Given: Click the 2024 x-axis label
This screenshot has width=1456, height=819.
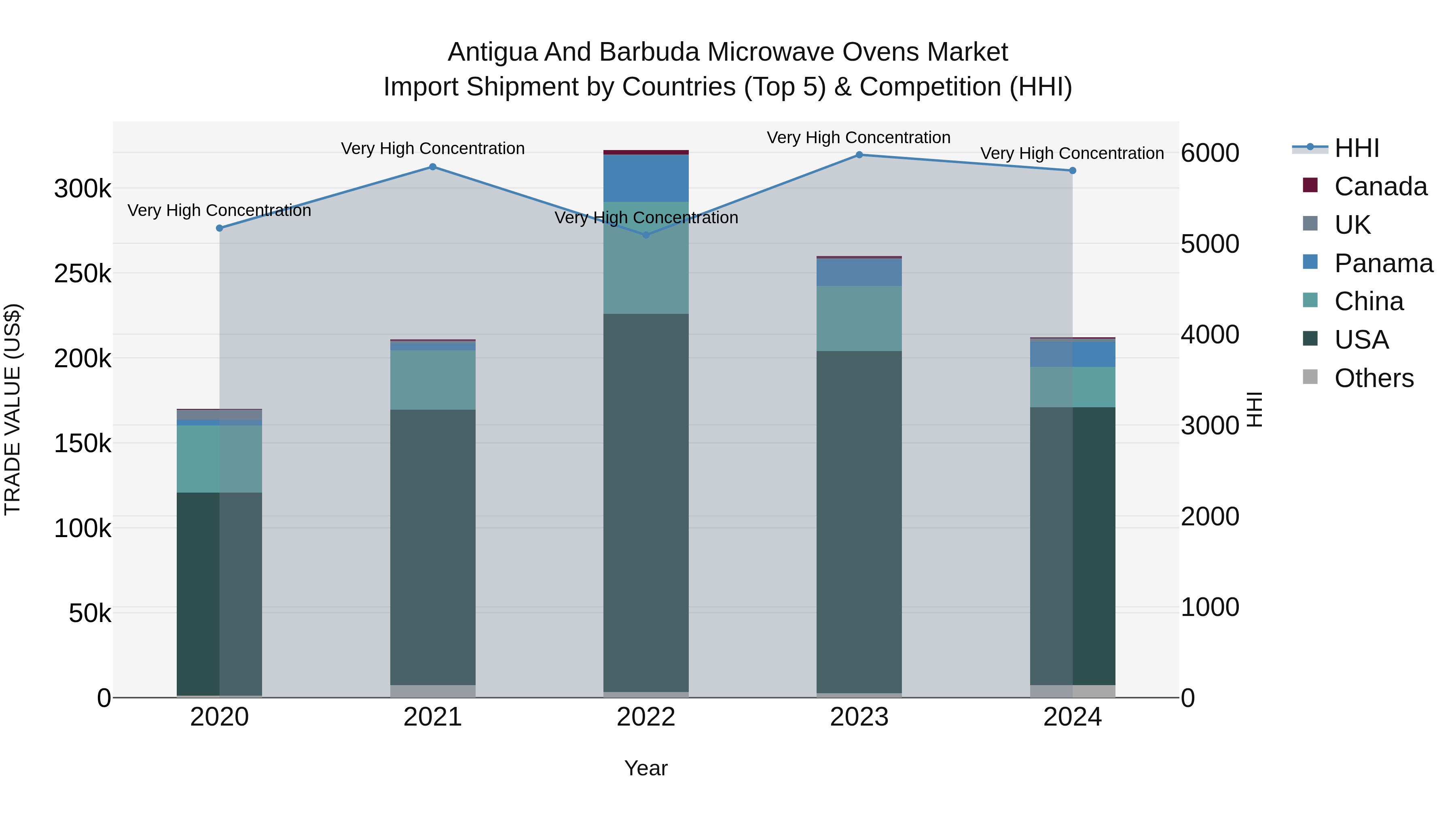Looking at the screenshot, I should click(1073, 717).
